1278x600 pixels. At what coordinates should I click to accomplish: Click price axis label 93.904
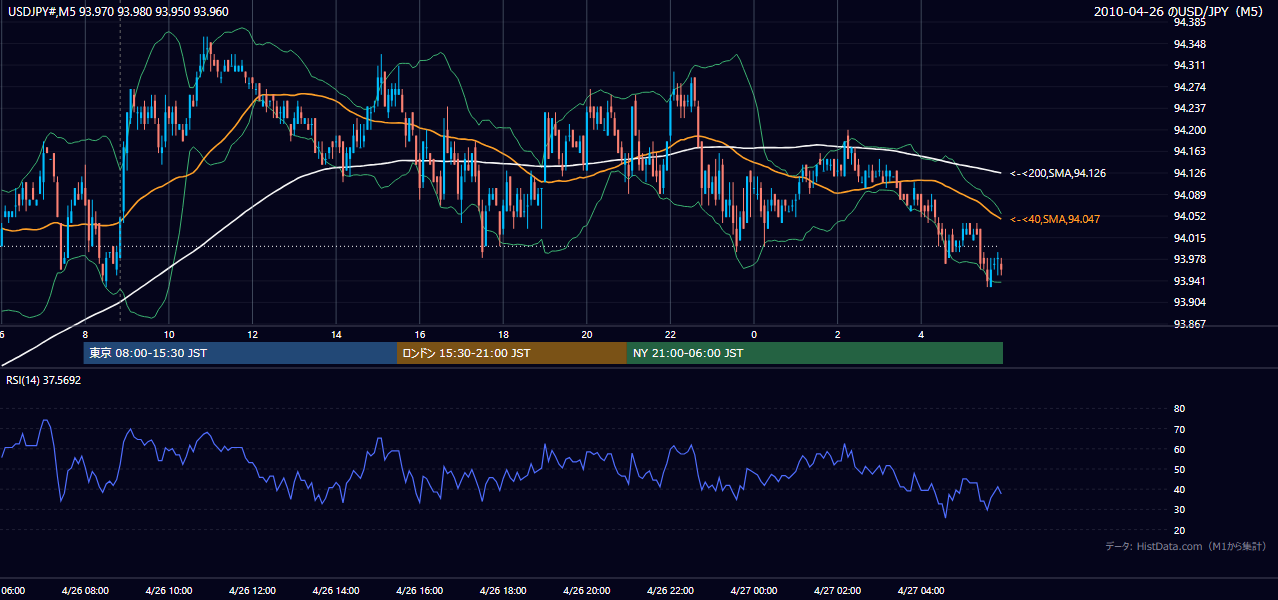(x=1189, y=302)
